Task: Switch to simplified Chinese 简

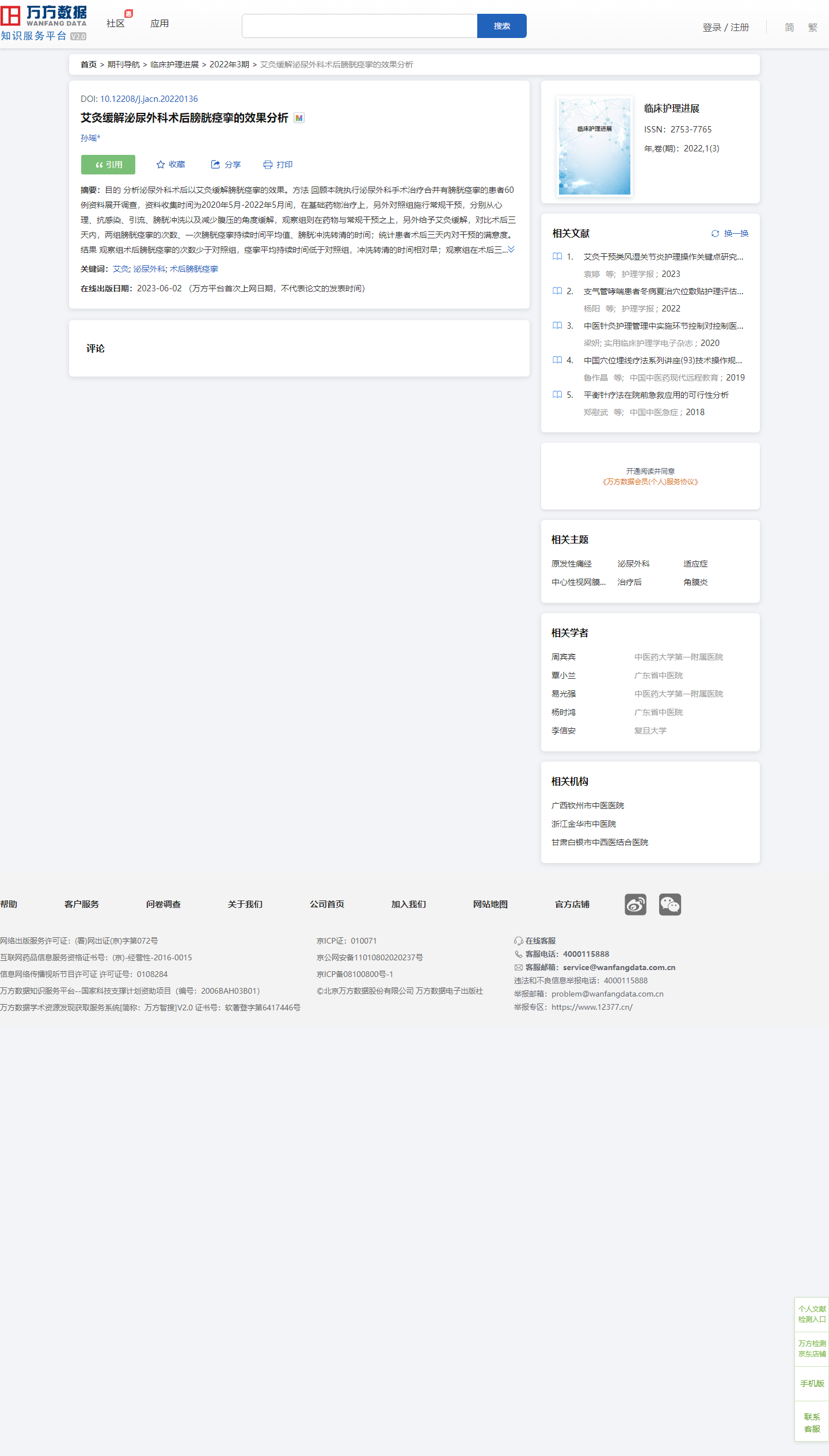Action: (789, 28)
